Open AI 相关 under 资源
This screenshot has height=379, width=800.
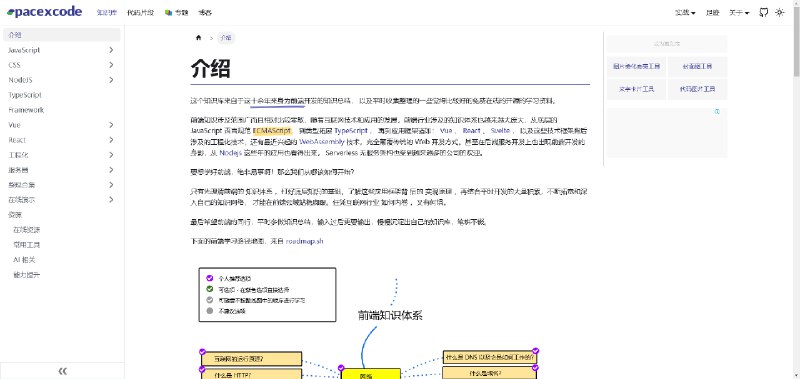point(64,260)
